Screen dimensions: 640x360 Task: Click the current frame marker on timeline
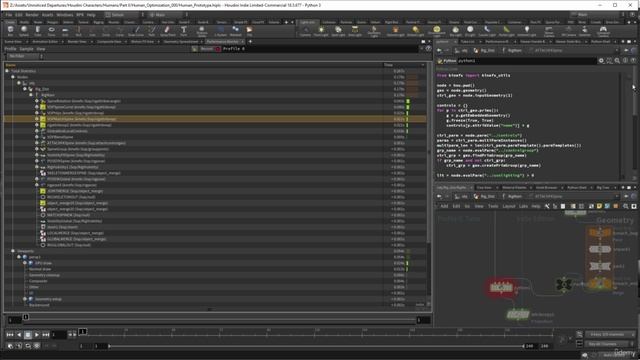click(x=83, y=331)
